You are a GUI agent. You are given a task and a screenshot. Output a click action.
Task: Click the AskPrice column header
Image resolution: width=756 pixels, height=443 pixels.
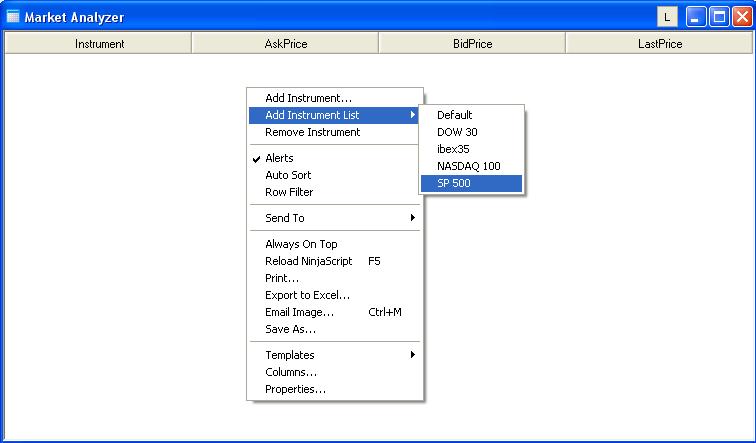tap(285, 44)
